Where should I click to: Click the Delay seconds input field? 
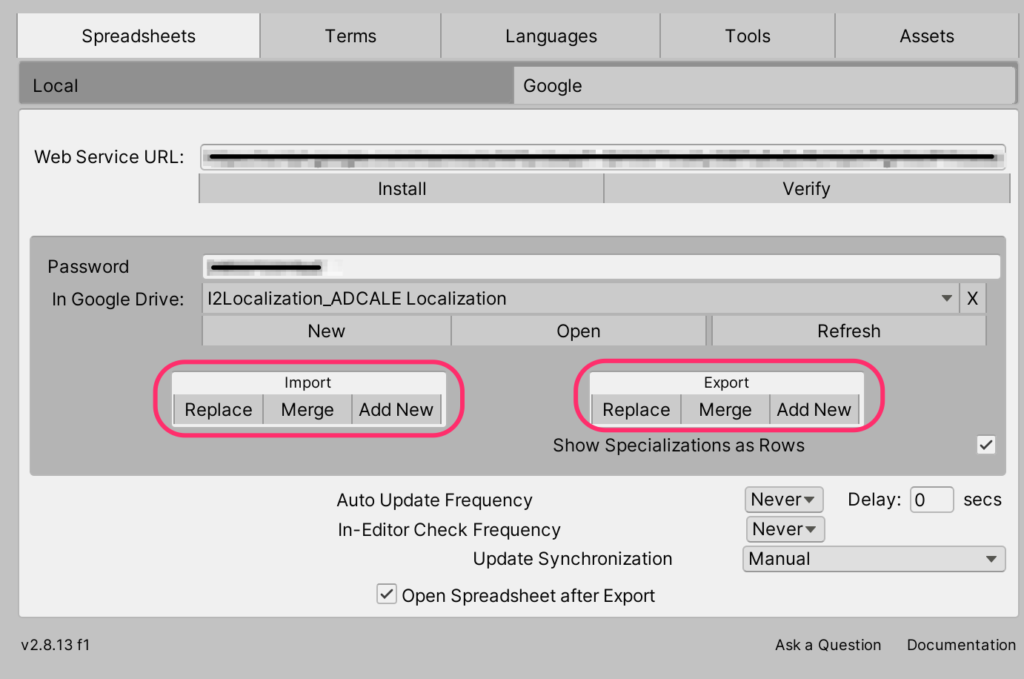pos(930,499)
